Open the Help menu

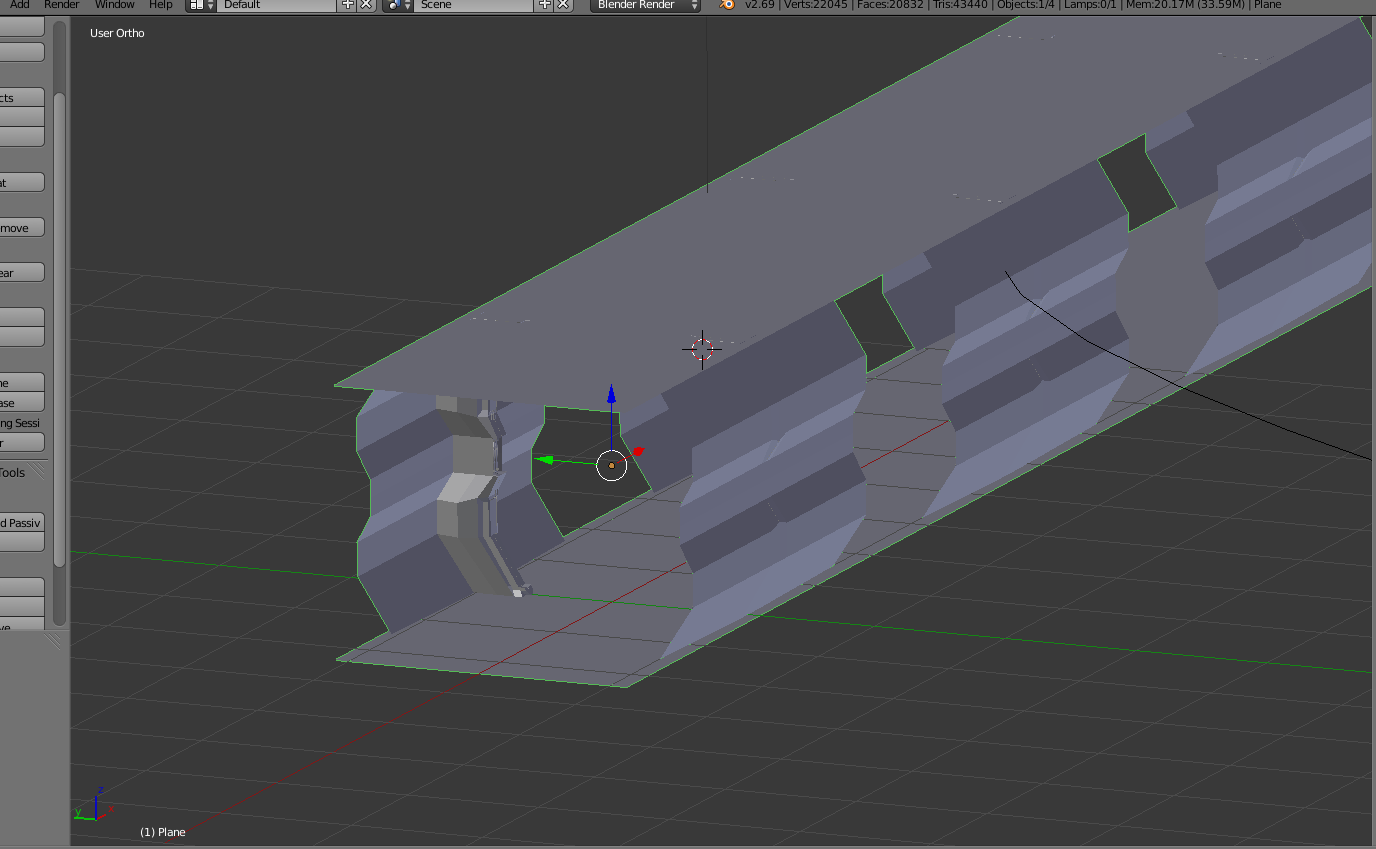point(161,5)
